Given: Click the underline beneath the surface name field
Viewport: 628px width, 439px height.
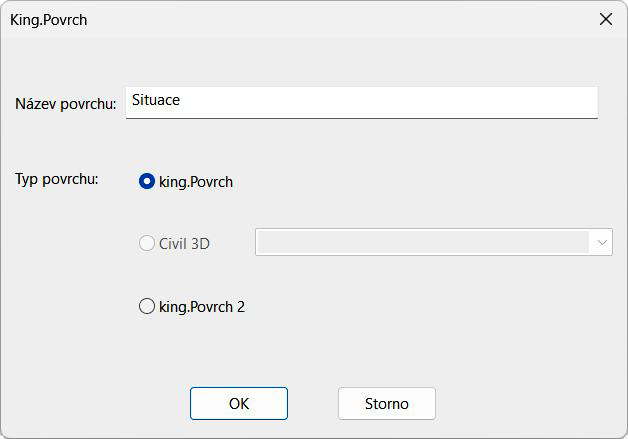Looking at the screenshot, I should pyautogui.click(x=361, y=118).
